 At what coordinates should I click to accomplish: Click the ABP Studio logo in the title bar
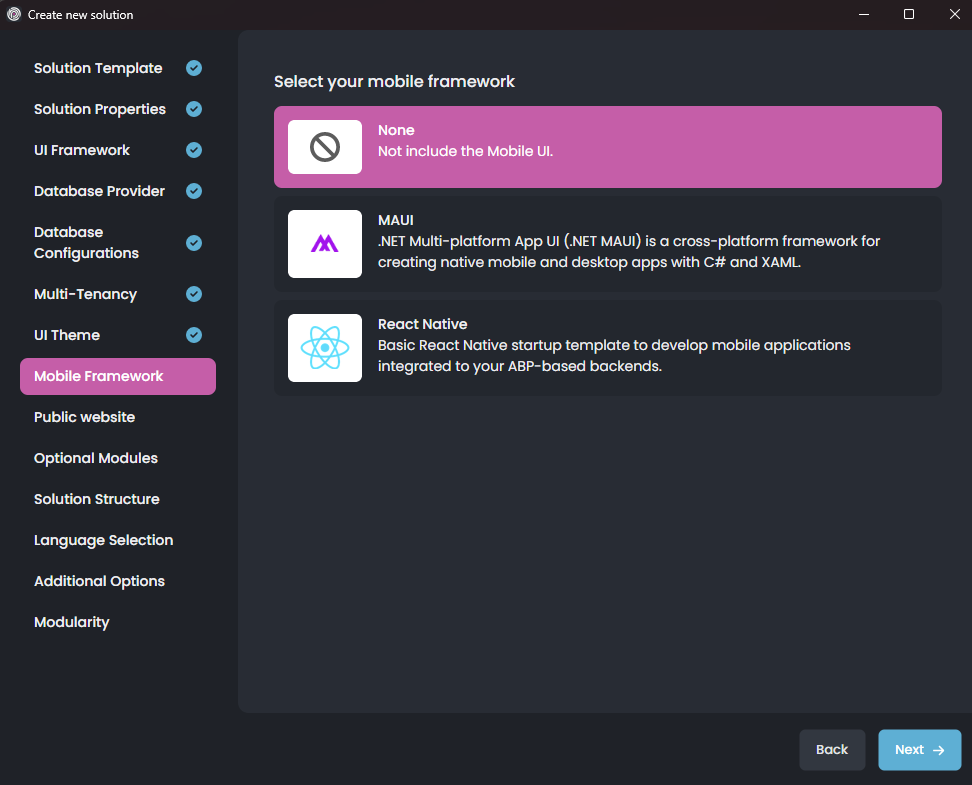pos(13,14)
